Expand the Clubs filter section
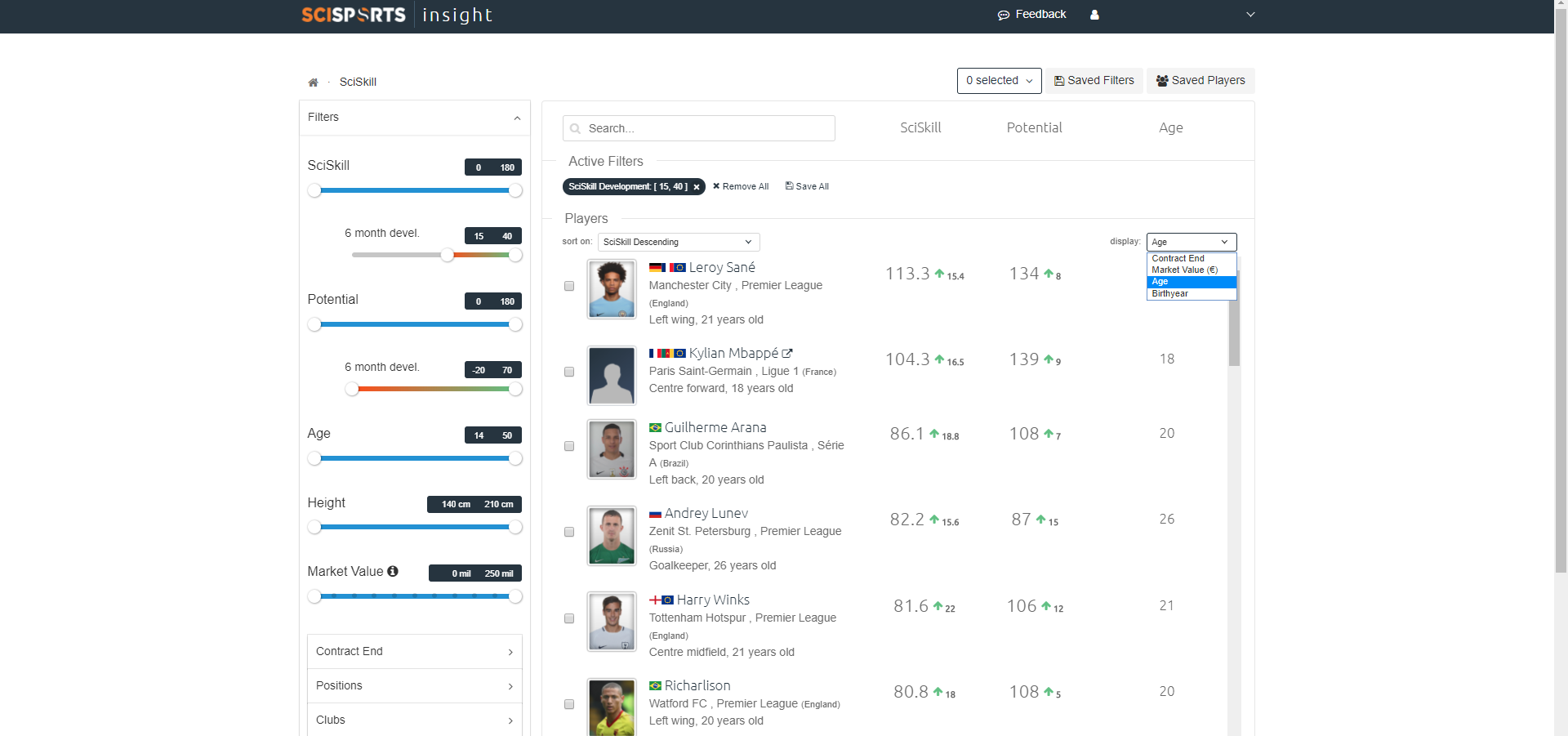 pos(414,720)
